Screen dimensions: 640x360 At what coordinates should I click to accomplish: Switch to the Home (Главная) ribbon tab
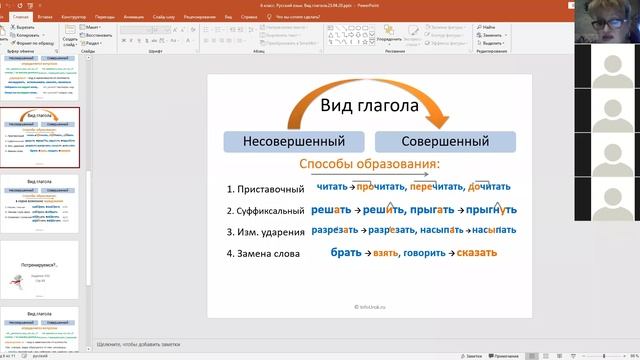tap(20, 17)
